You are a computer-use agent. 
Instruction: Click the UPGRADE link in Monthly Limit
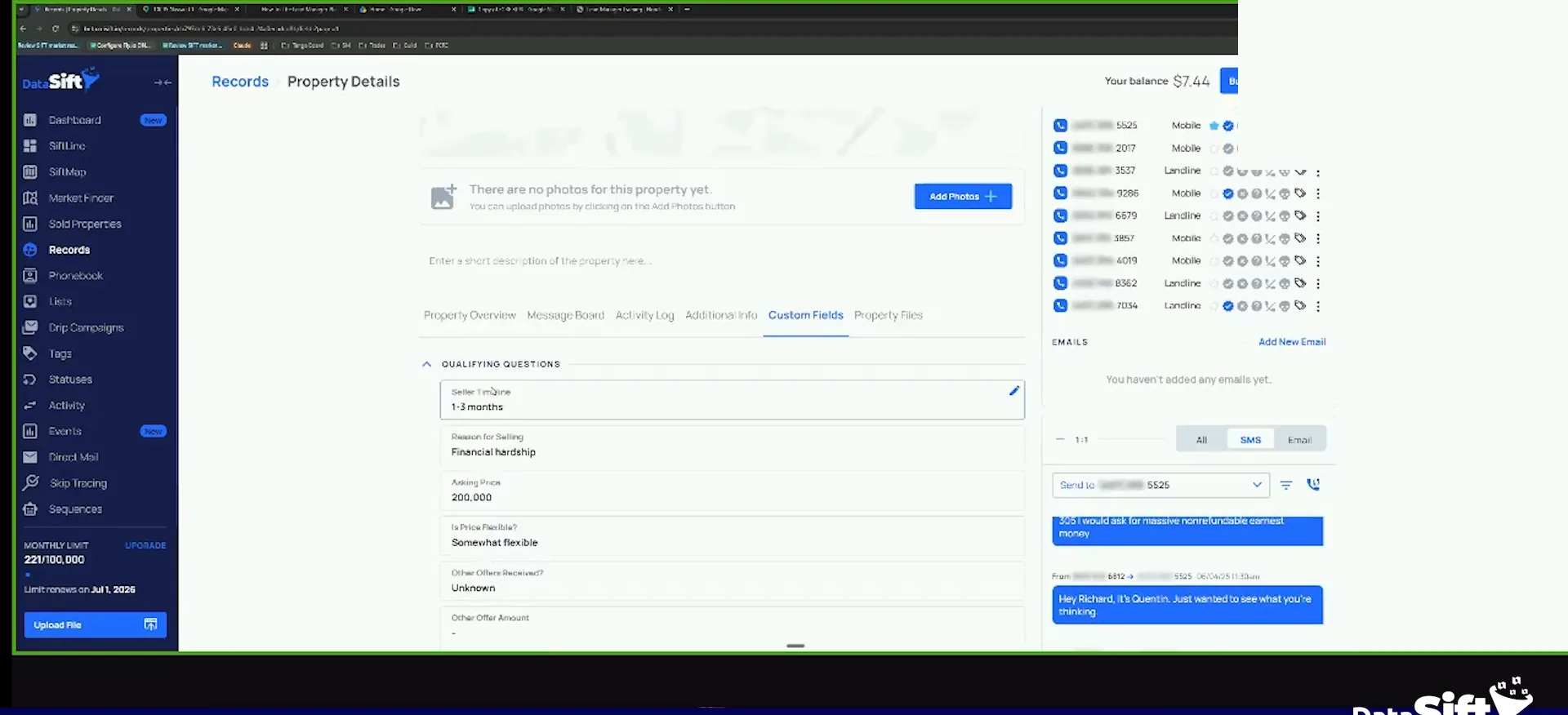145,545
